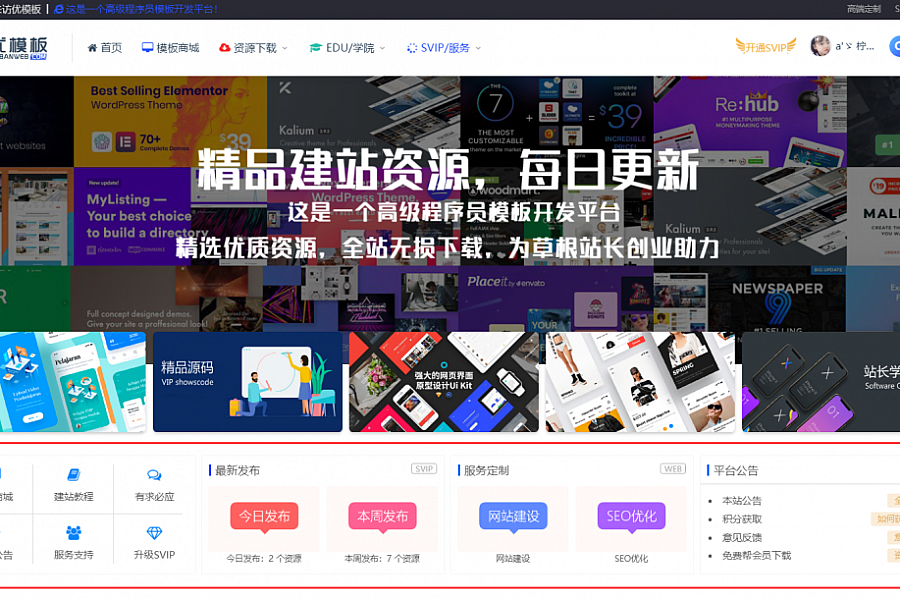Click the 网站建设 button
The height and width of the screenshot is (600, 900).
514,516
